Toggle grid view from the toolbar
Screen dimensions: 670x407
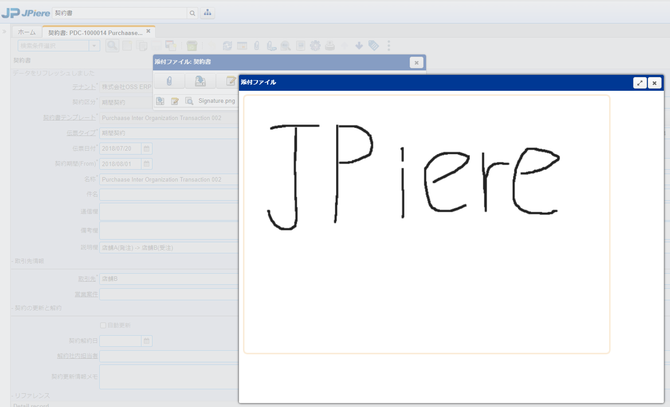[x=242, y=46]
